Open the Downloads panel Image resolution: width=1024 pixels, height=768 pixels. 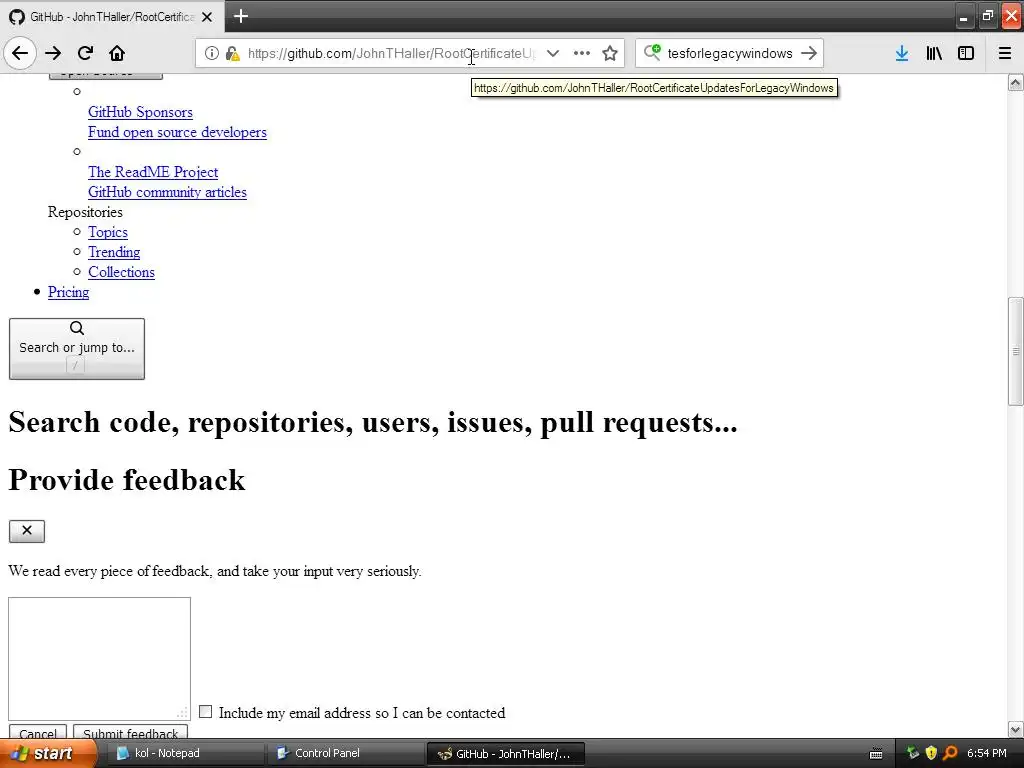(902, 53)
